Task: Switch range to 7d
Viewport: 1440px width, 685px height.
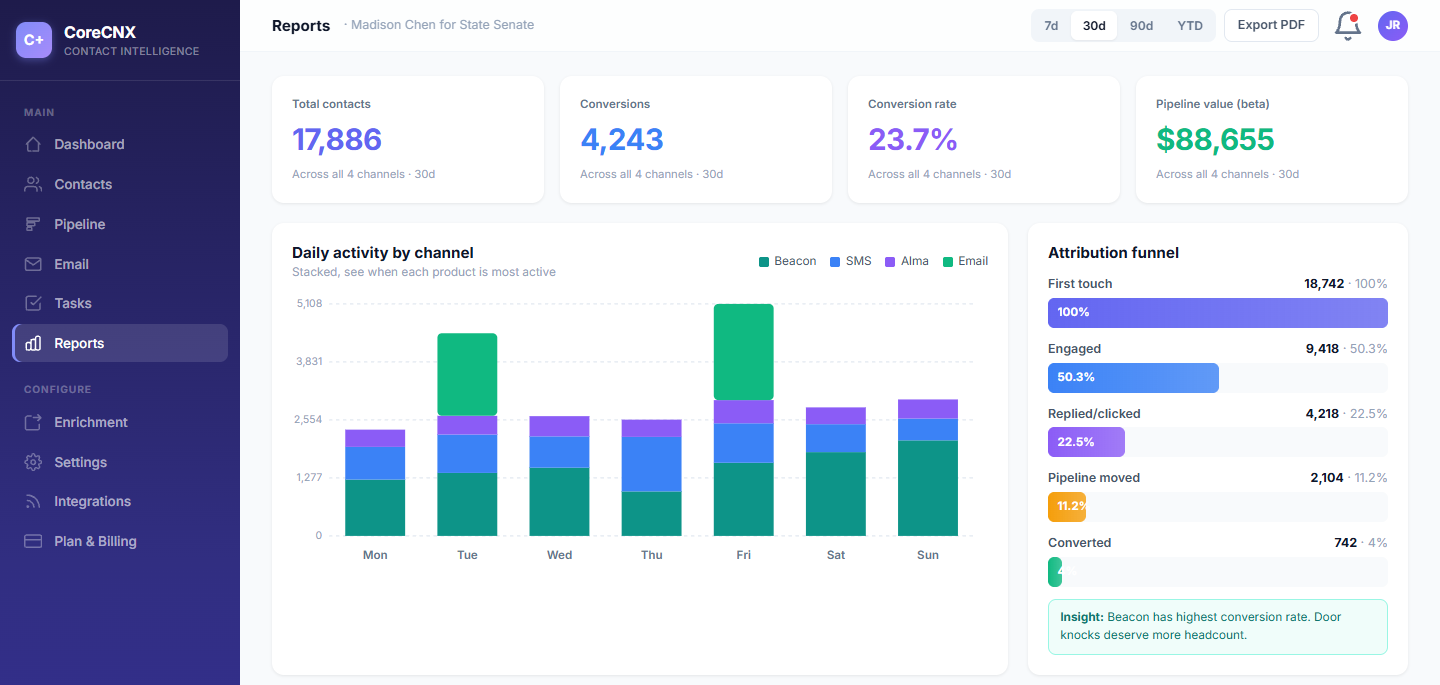Action: coord(1051,26)
